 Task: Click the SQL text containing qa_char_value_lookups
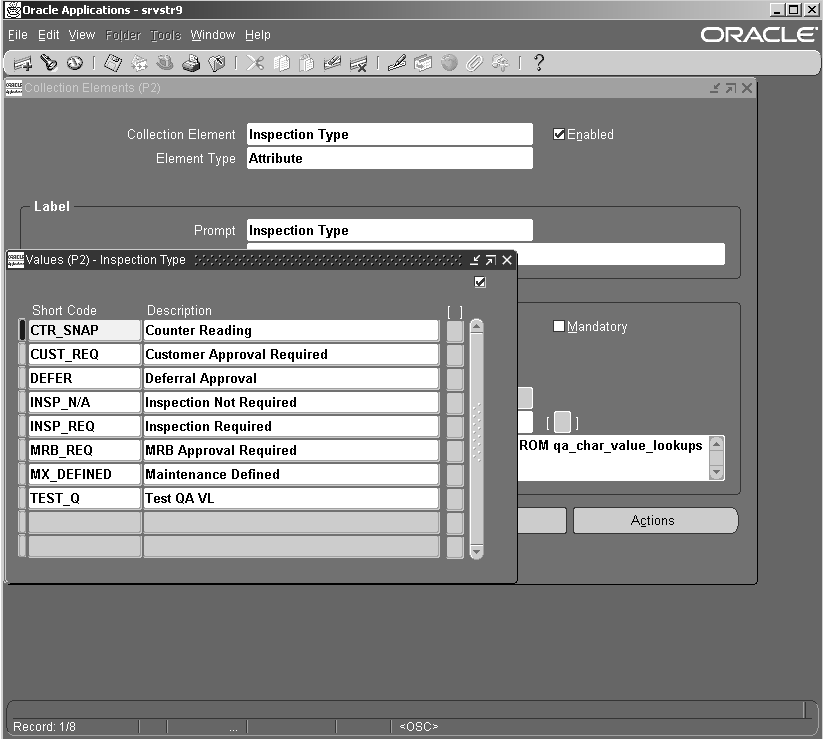[x=613, y=458]
